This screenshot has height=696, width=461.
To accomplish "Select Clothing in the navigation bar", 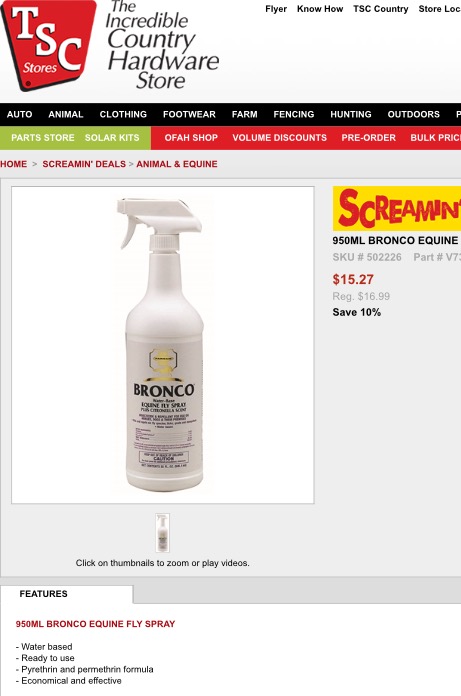I will tap(123, 115).
